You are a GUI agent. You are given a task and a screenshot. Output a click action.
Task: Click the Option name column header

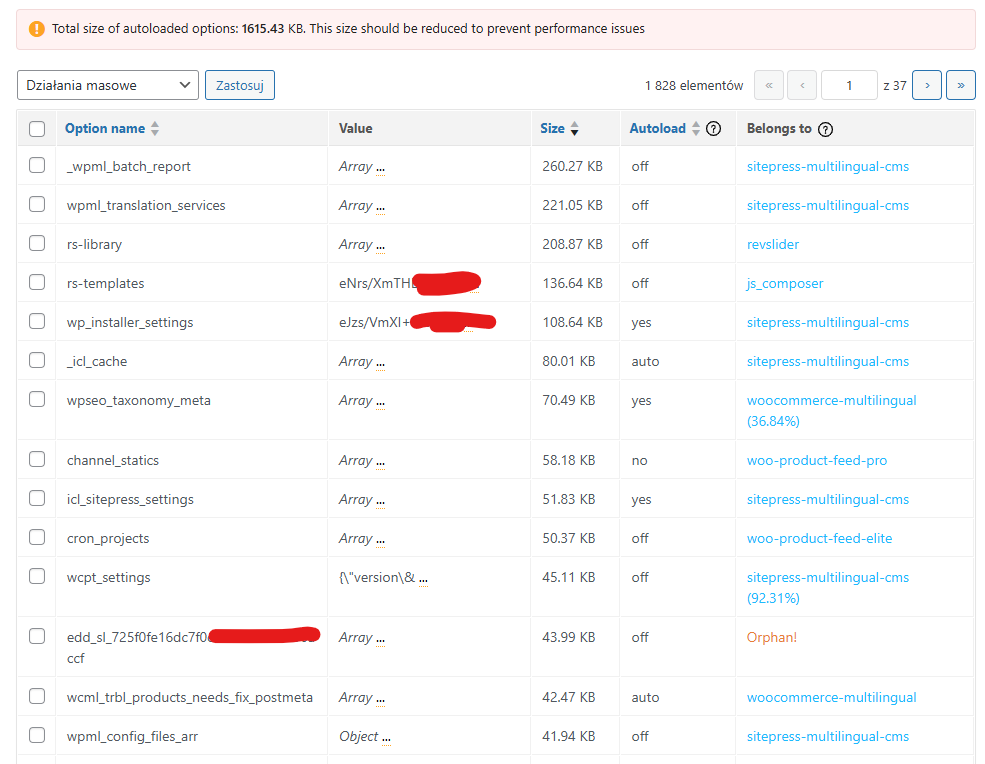pos(105,129)
